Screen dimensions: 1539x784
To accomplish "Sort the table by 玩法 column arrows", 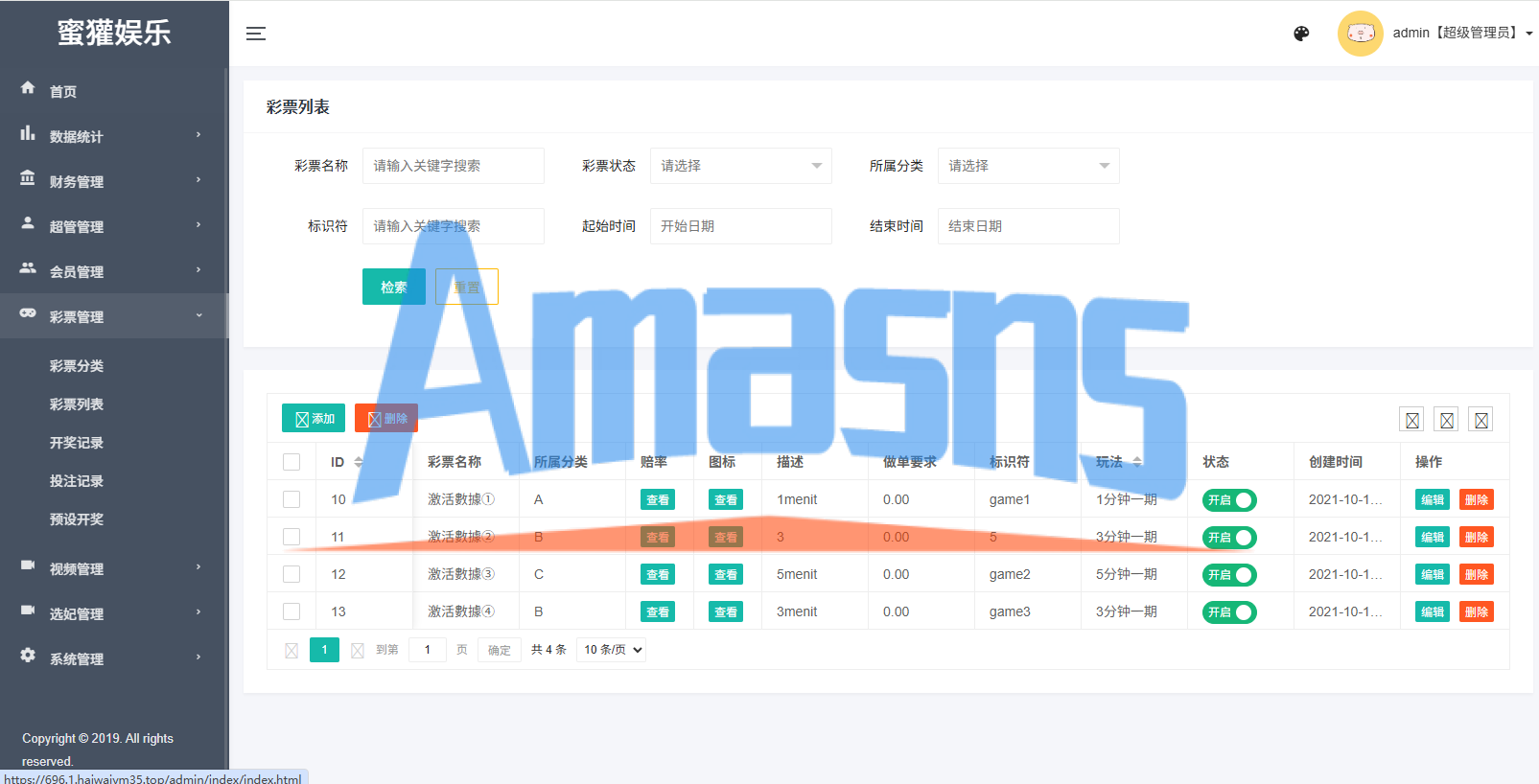I will coord(1137,462).
